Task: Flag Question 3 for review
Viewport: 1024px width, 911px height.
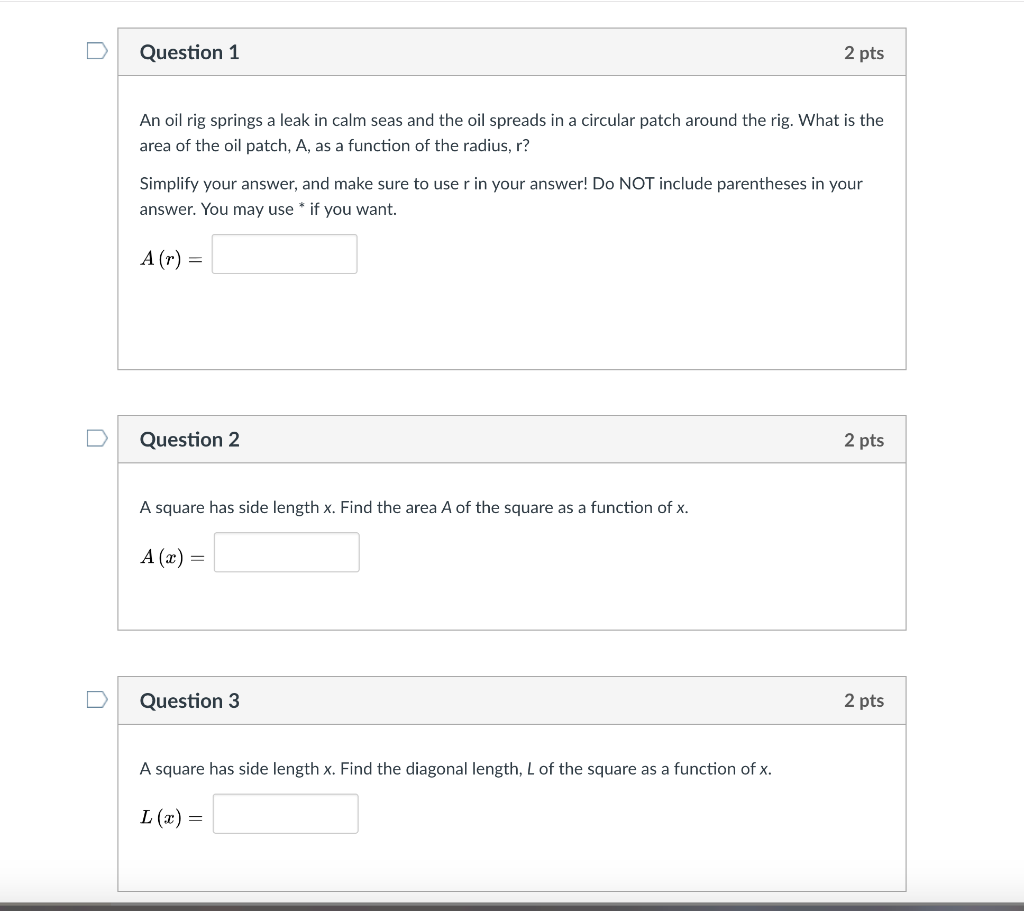Action: (97, 699)
